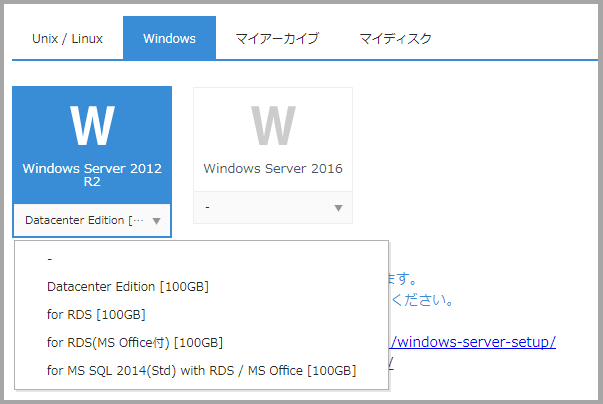
Task: Select the Windows tab
Action: tap(169, 38)
